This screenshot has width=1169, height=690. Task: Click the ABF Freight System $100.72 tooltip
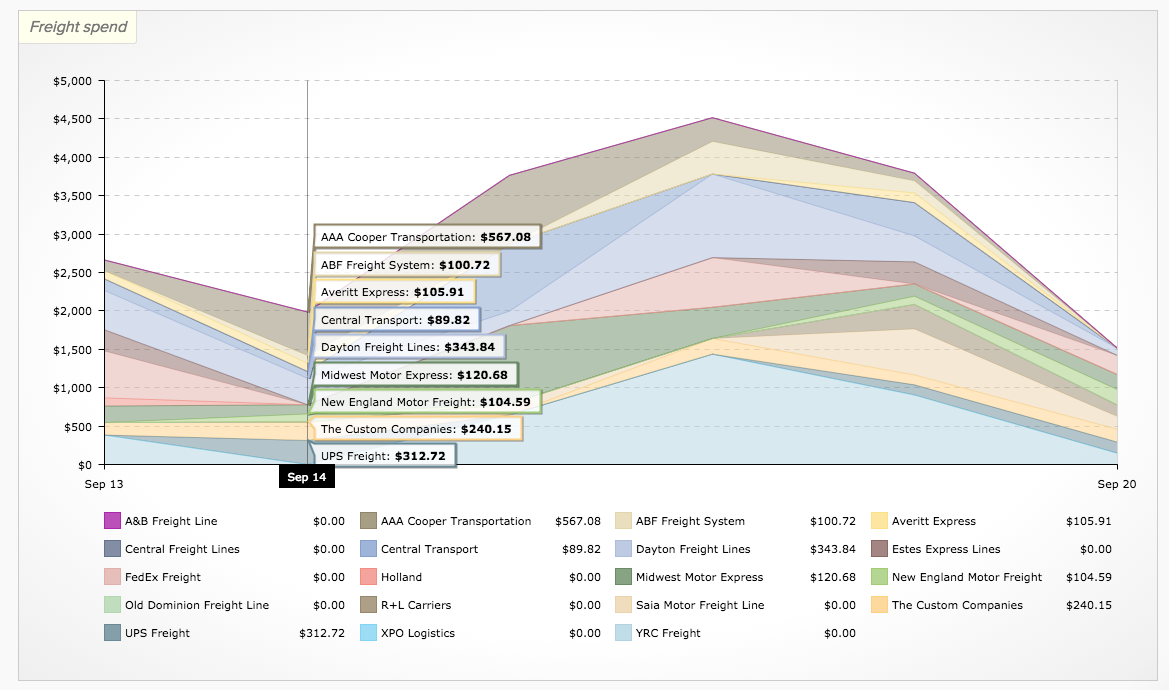(x=406, y=265)
